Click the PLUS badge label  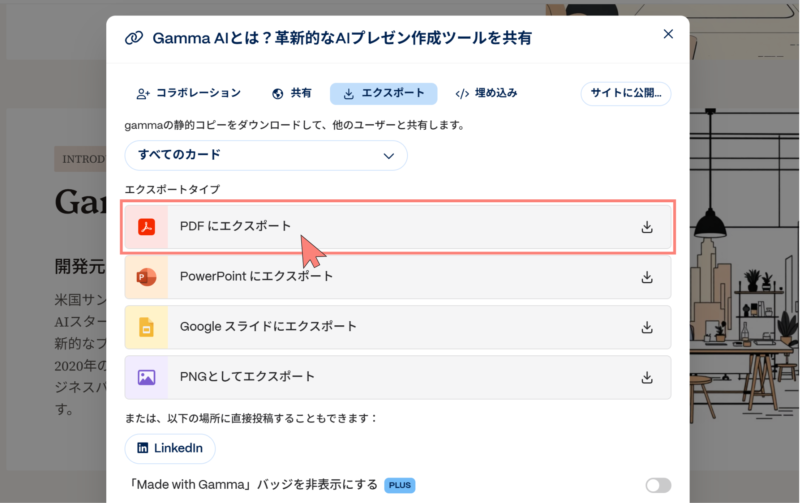399,485
